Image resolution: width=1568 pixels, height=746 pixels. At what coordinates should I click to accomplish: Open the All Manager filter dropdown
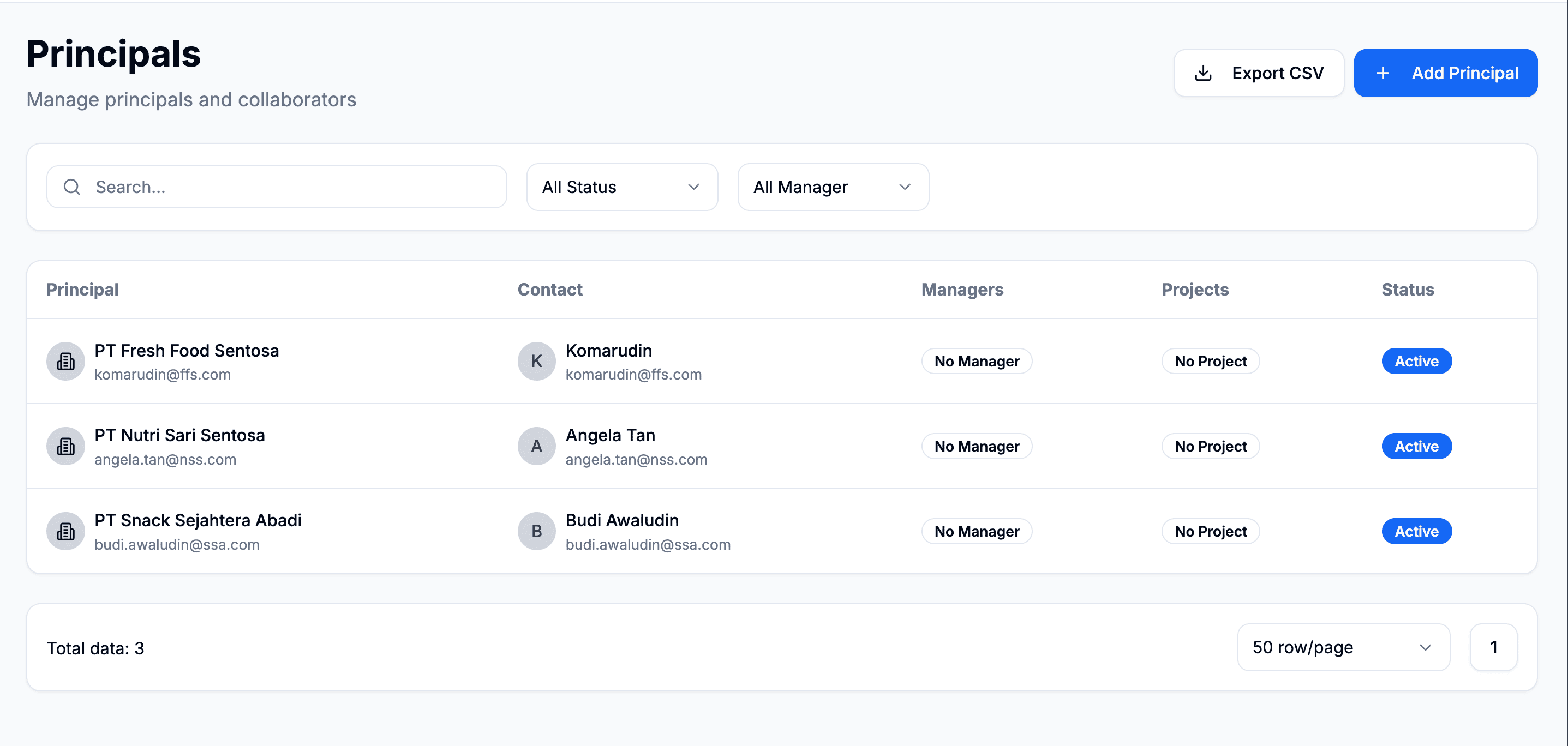[x=833, y=187]
